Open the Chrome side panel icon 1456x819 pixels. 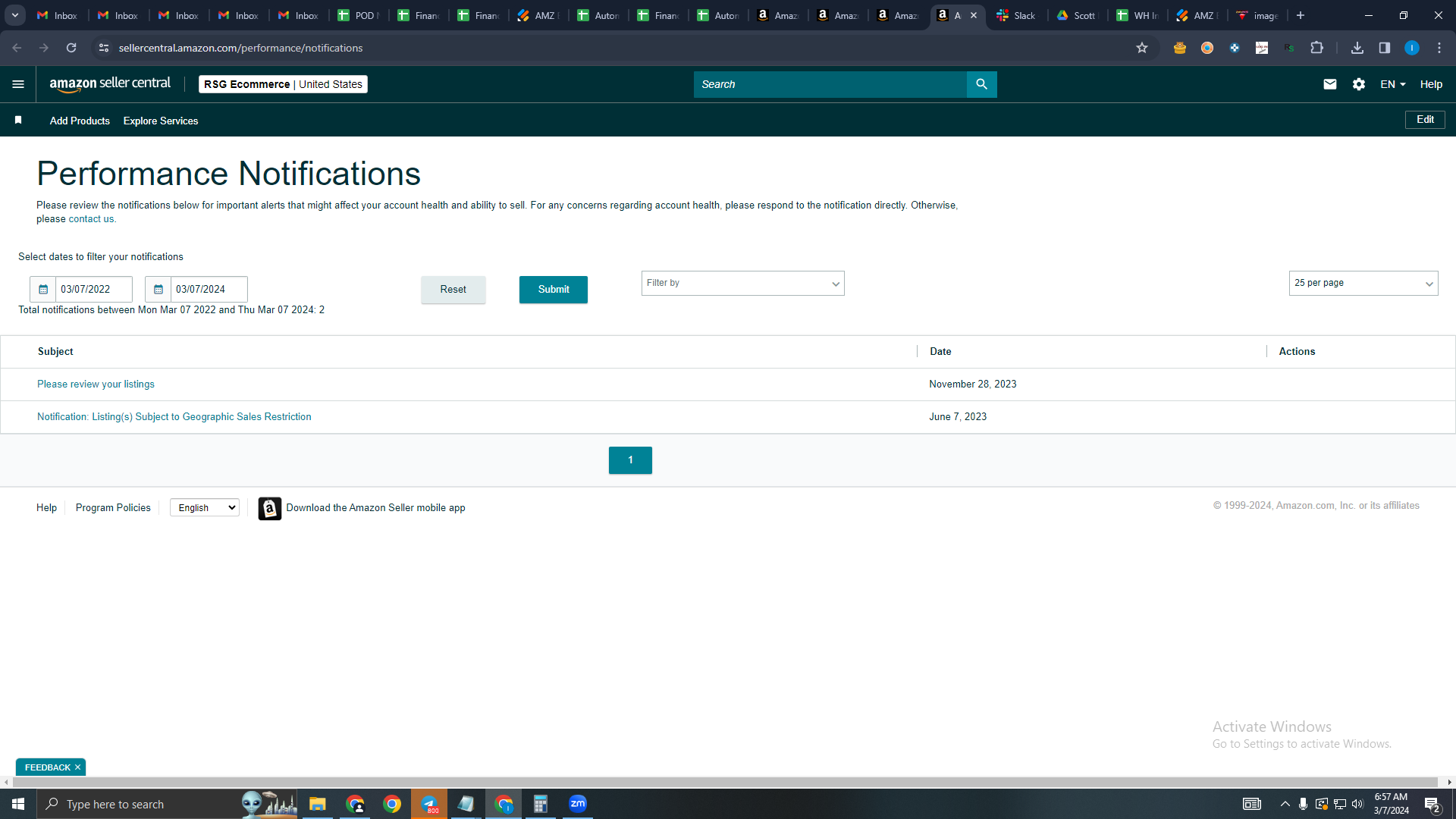[1384, 48]
